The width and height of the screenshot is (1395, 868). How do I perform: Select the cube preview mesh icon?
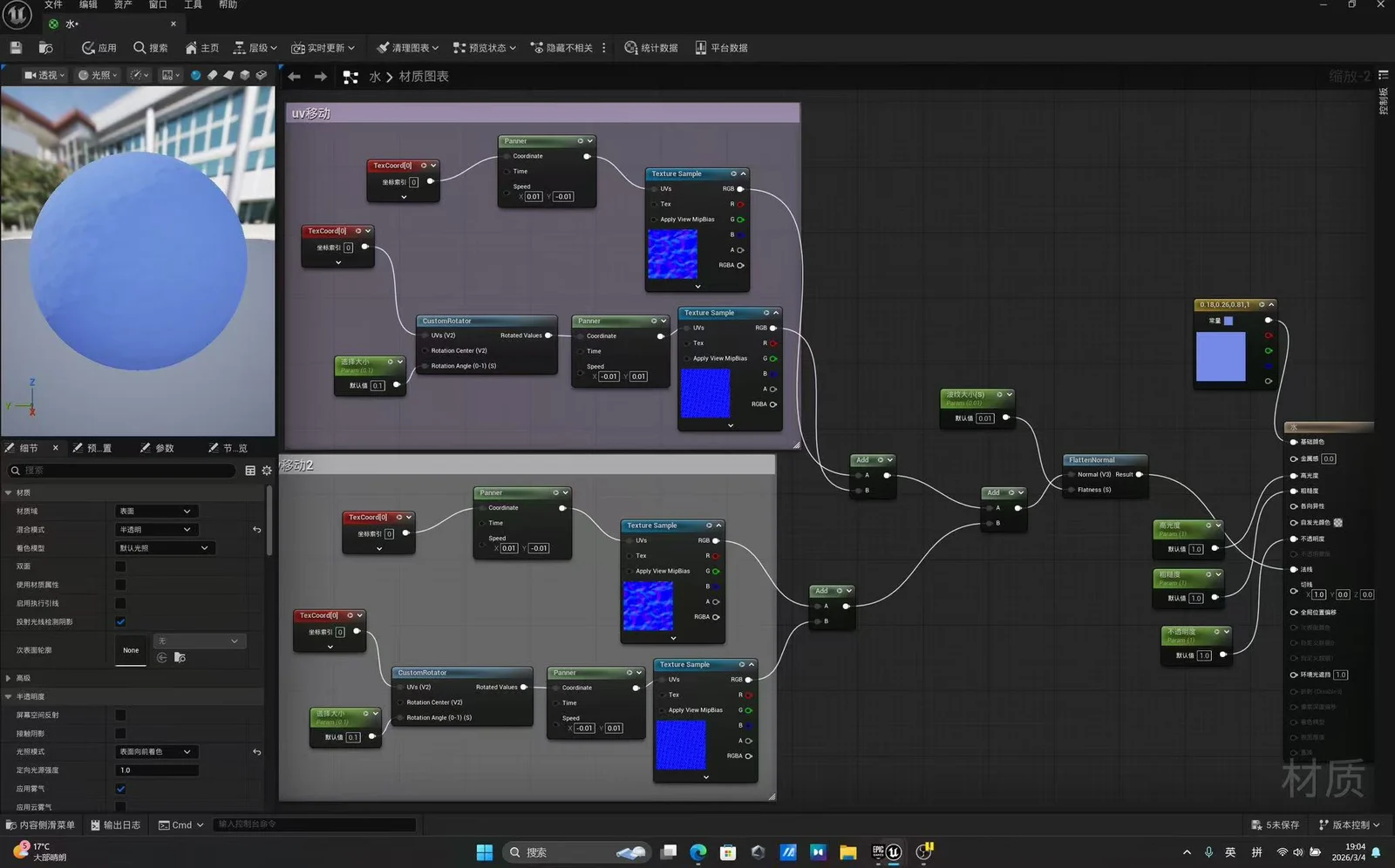click(245, 75)
